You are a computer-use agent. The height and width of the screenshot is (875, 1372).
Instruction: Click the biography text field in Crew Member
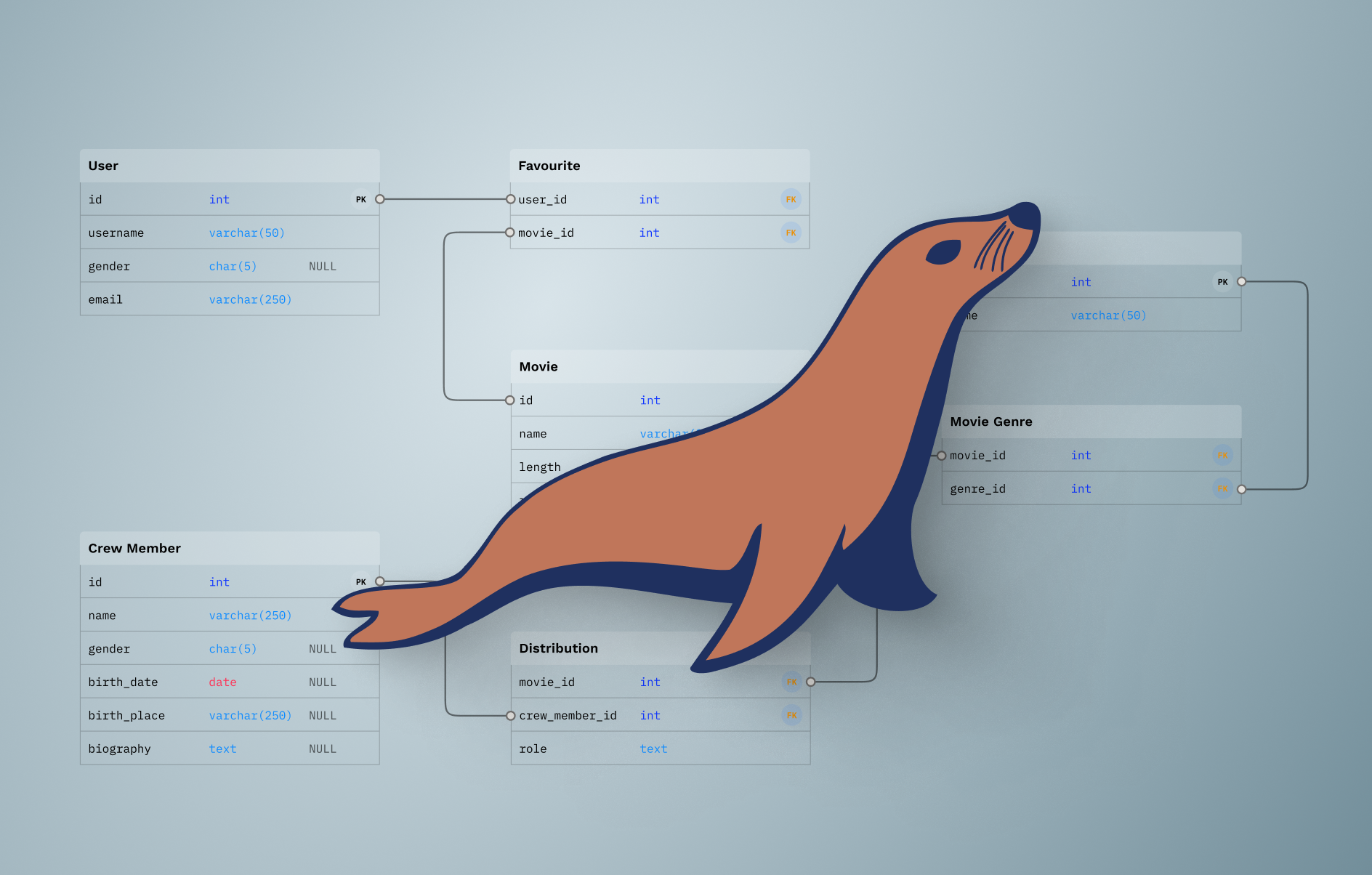tap(222, 748)
